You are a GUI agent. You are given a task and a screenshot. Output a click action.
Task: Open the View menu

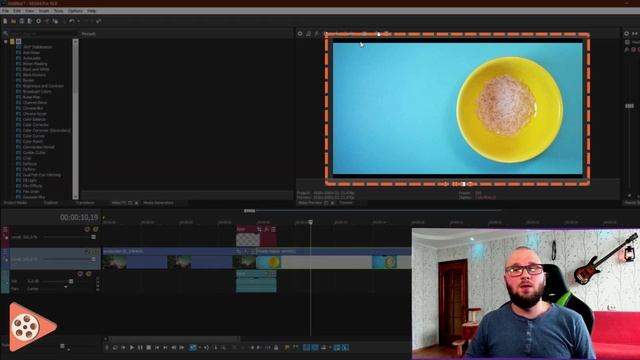[29, 11]
